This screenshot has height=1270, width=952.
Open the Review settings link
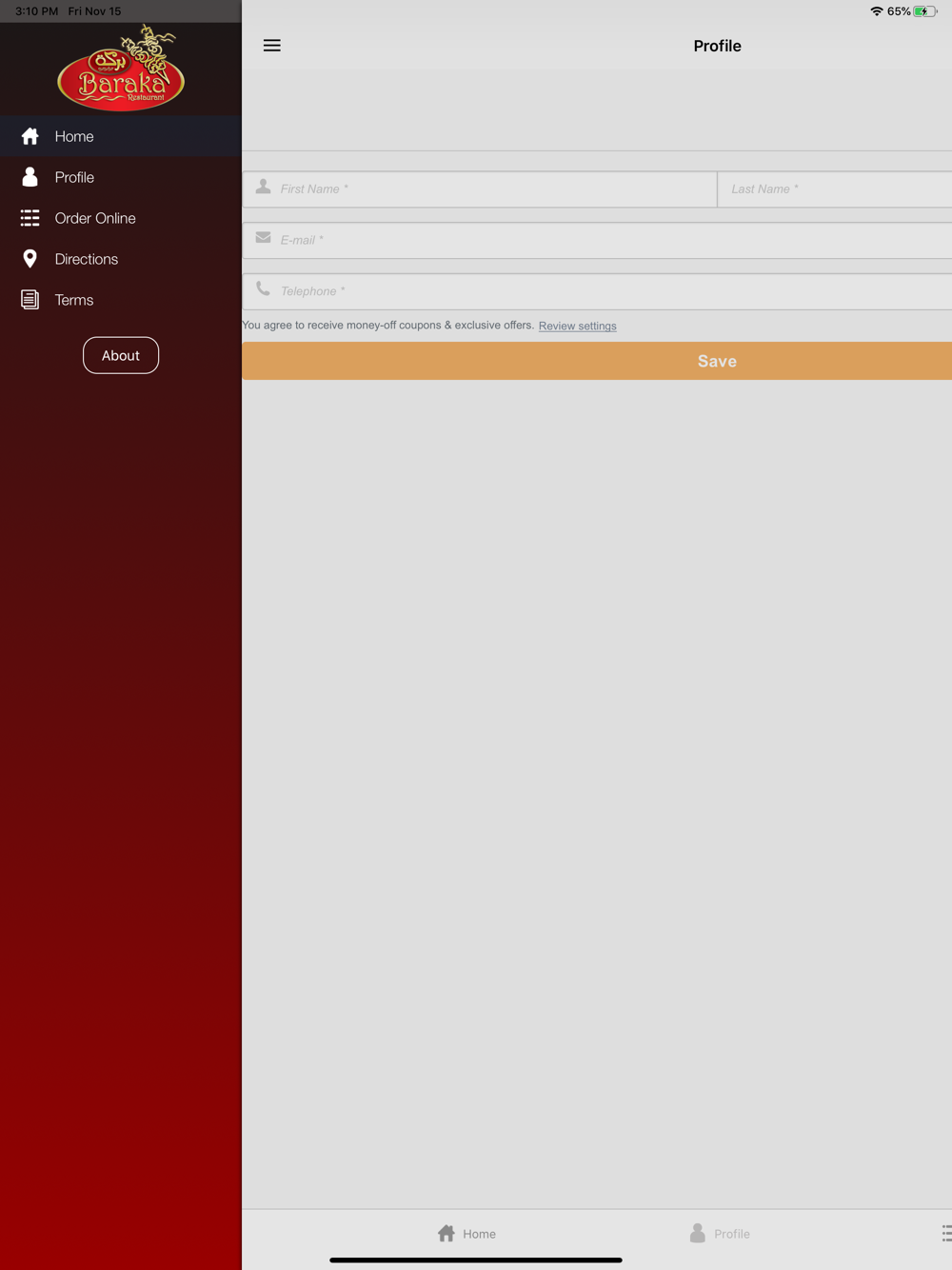click(x=578, y=326)
